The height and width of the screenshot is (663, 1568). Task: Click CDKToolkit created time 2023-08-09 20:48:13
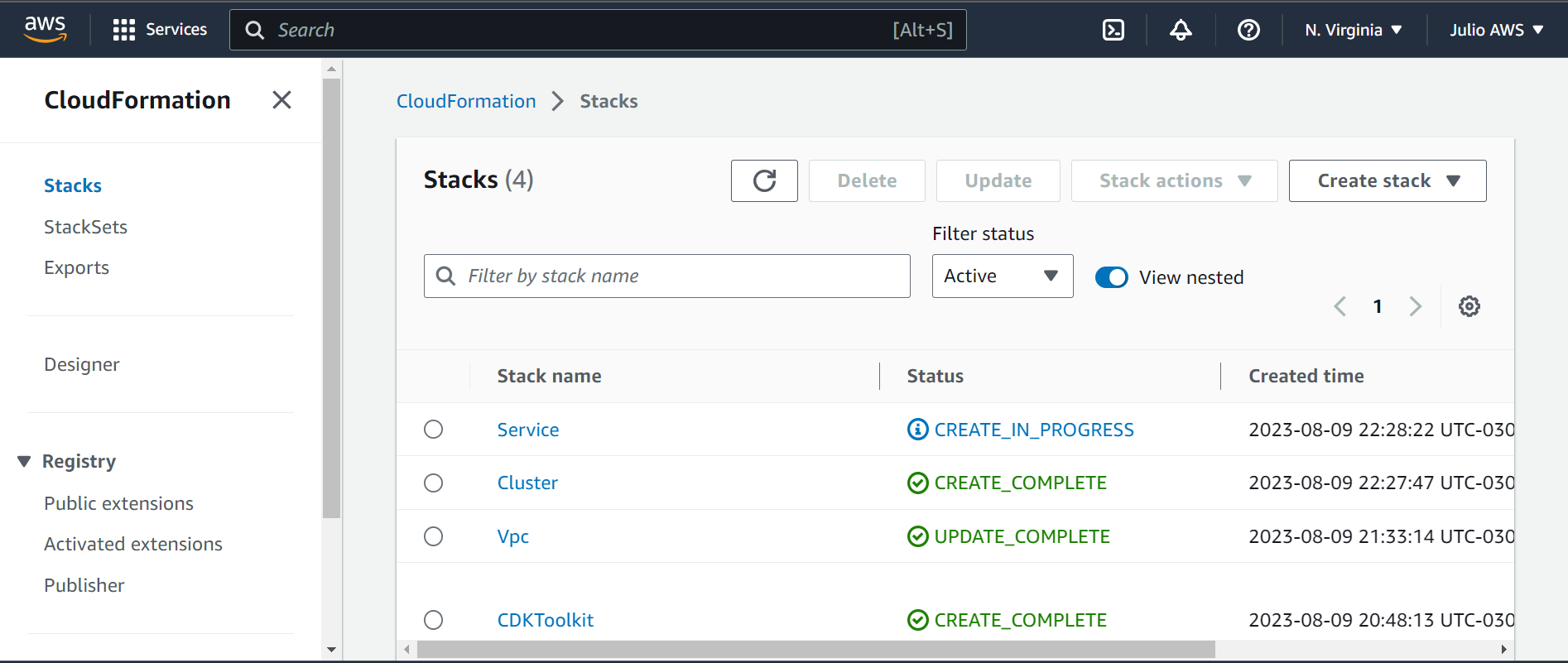point(1381,620)
